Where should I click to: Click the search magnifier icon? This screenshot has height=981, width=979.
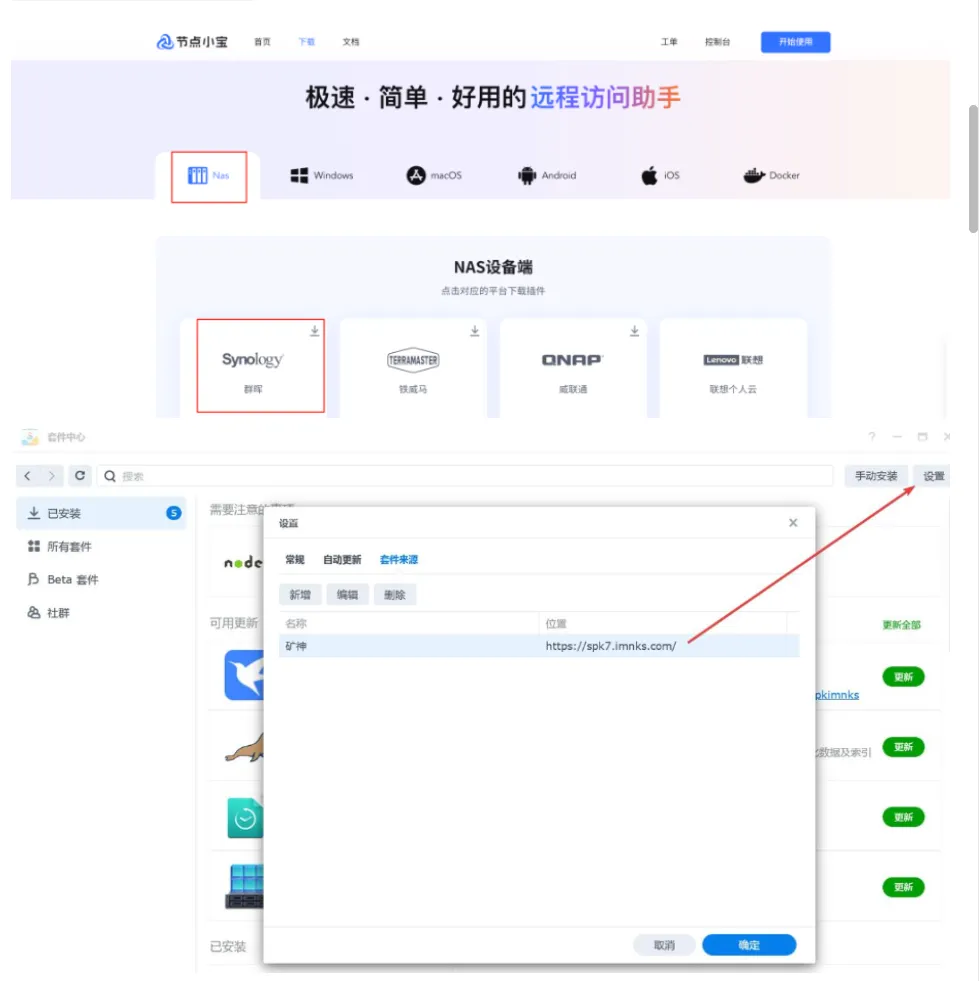[110, 476]
